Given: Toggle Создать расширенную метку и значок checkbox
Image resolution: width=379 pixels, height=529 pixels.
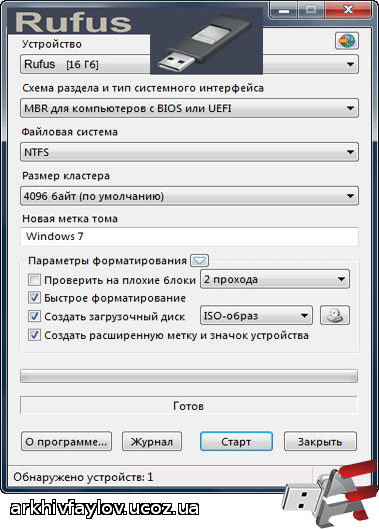Looking at the screenshot, I should tap(34, 335).
